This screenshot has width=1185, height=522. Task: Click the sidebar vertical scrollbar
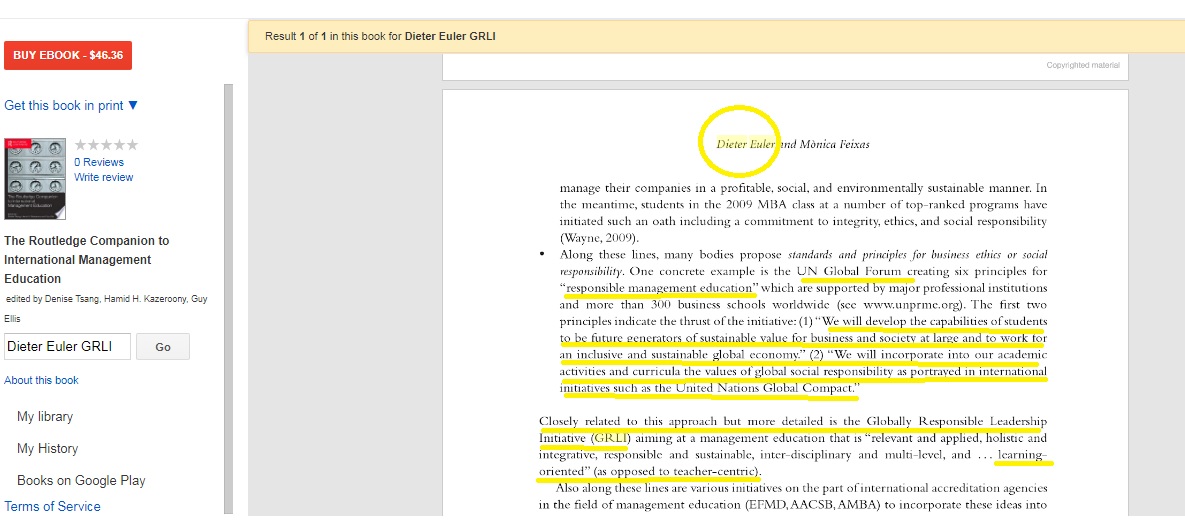coord(228,298)
